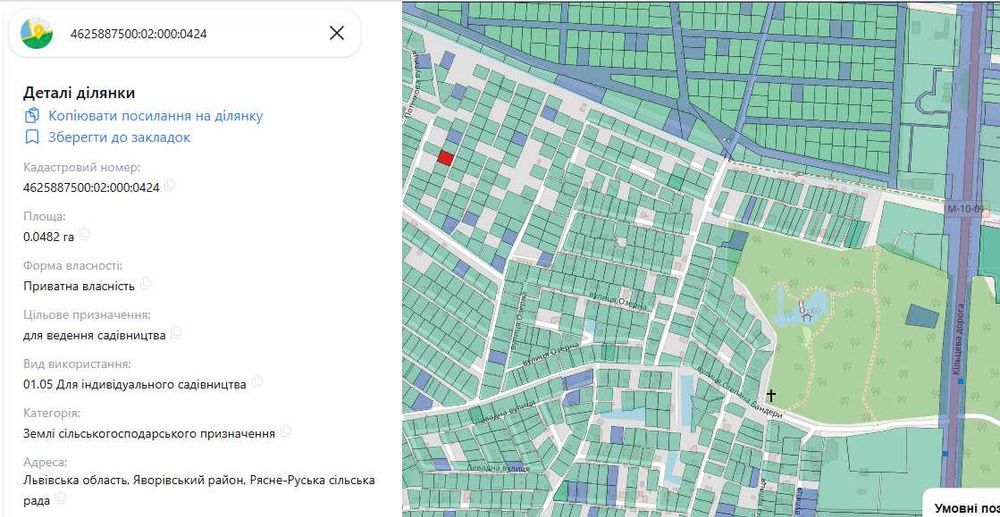The image size is (1000, 517).
Task: Click the cadastre map logo icon
Action: [x=37, y=33]
